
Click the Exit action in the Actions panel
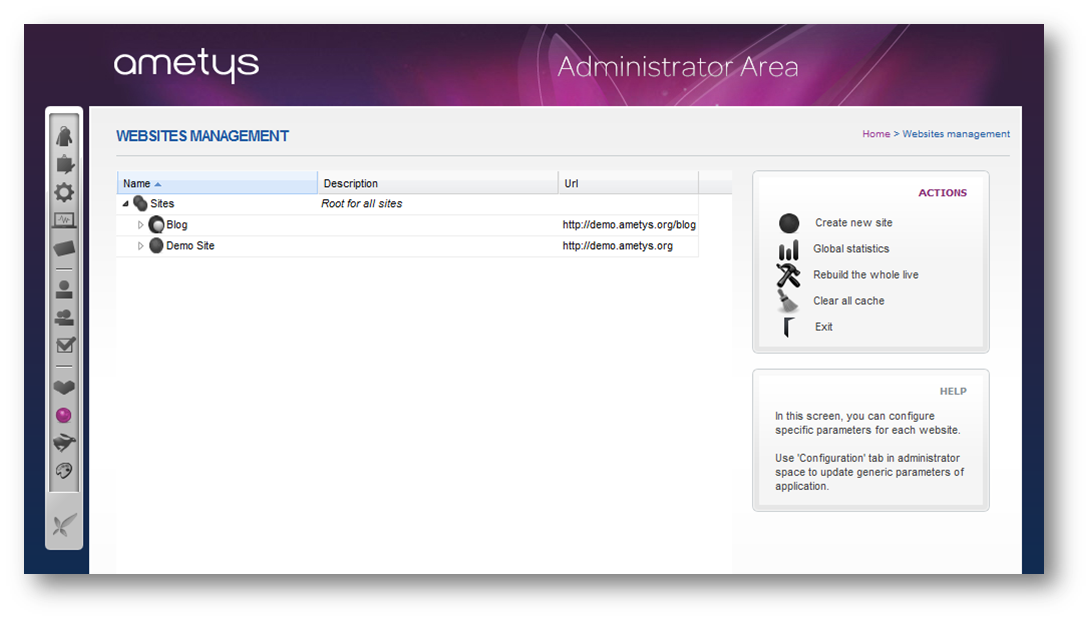coord(823,326)
